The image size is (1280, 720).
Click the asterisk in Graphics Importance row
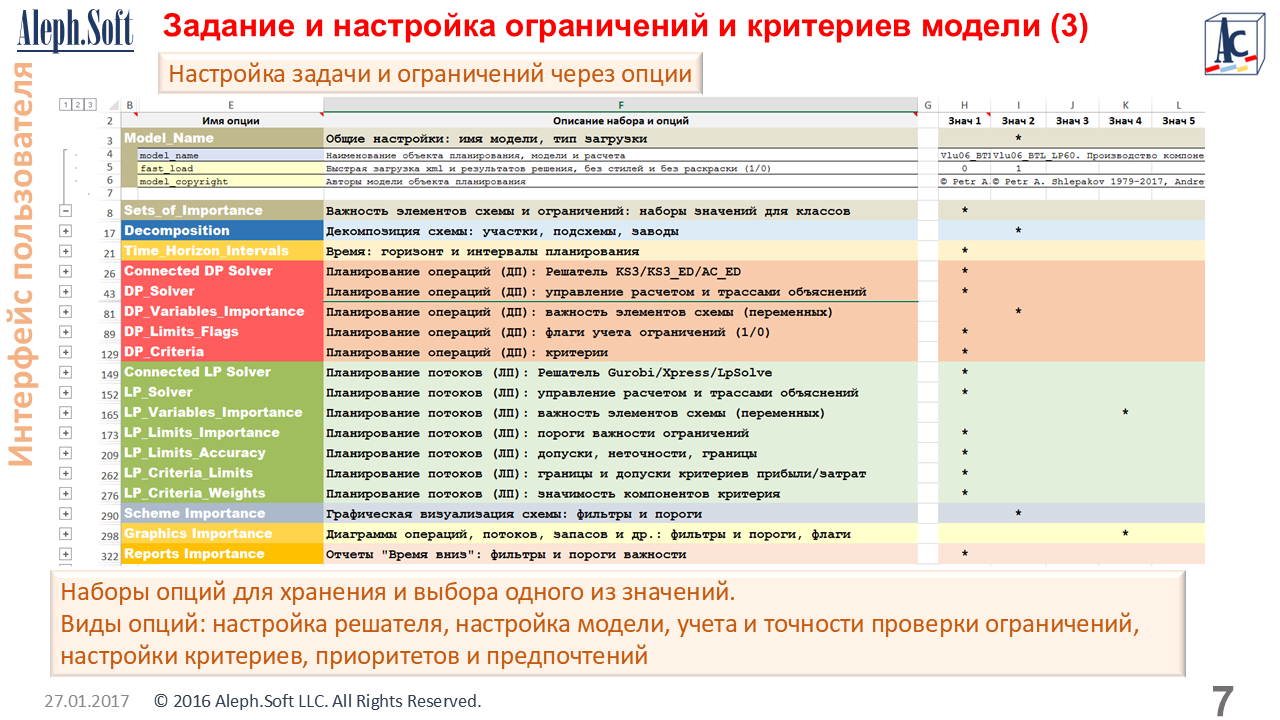1125,534
